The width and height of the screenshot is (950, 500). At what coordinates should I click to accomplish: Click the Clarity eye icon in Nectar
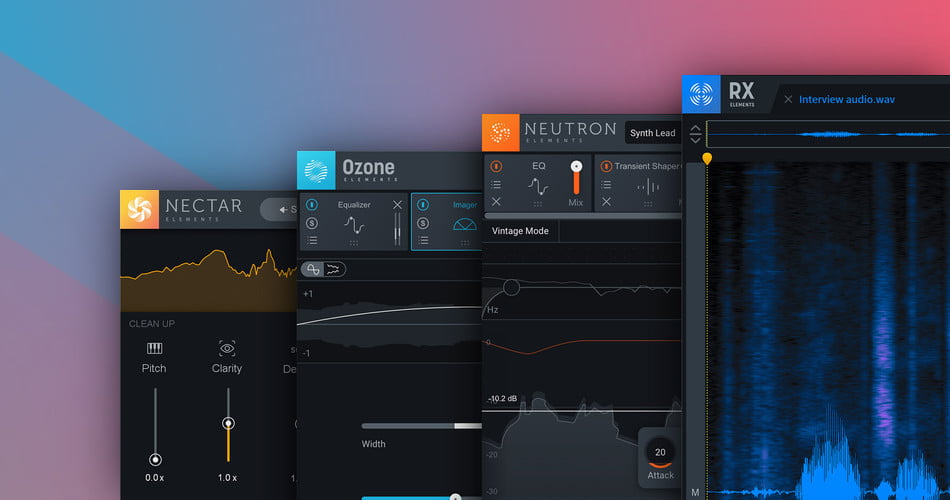click(x=227, y=348)
